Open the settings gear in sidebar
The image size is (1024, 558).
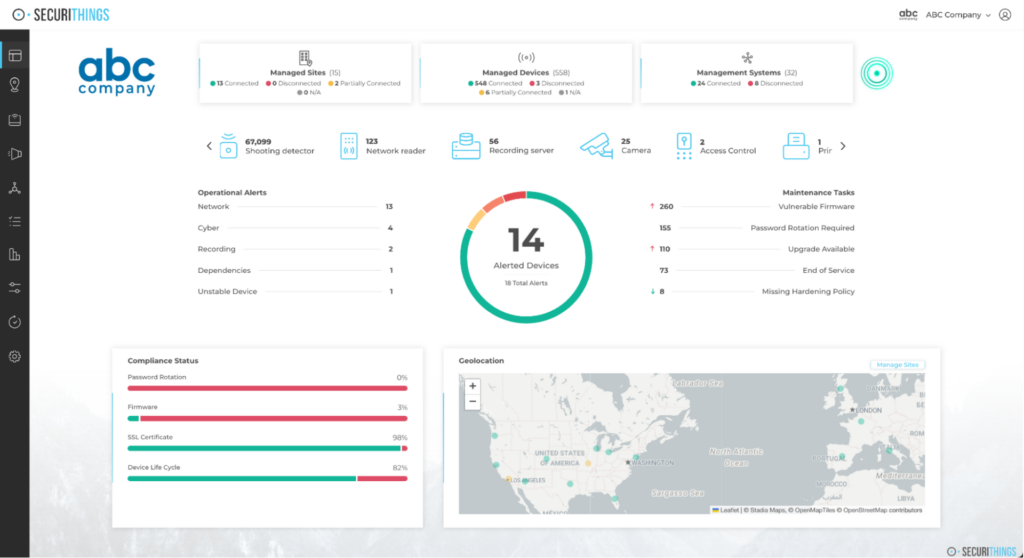(14, 356)
